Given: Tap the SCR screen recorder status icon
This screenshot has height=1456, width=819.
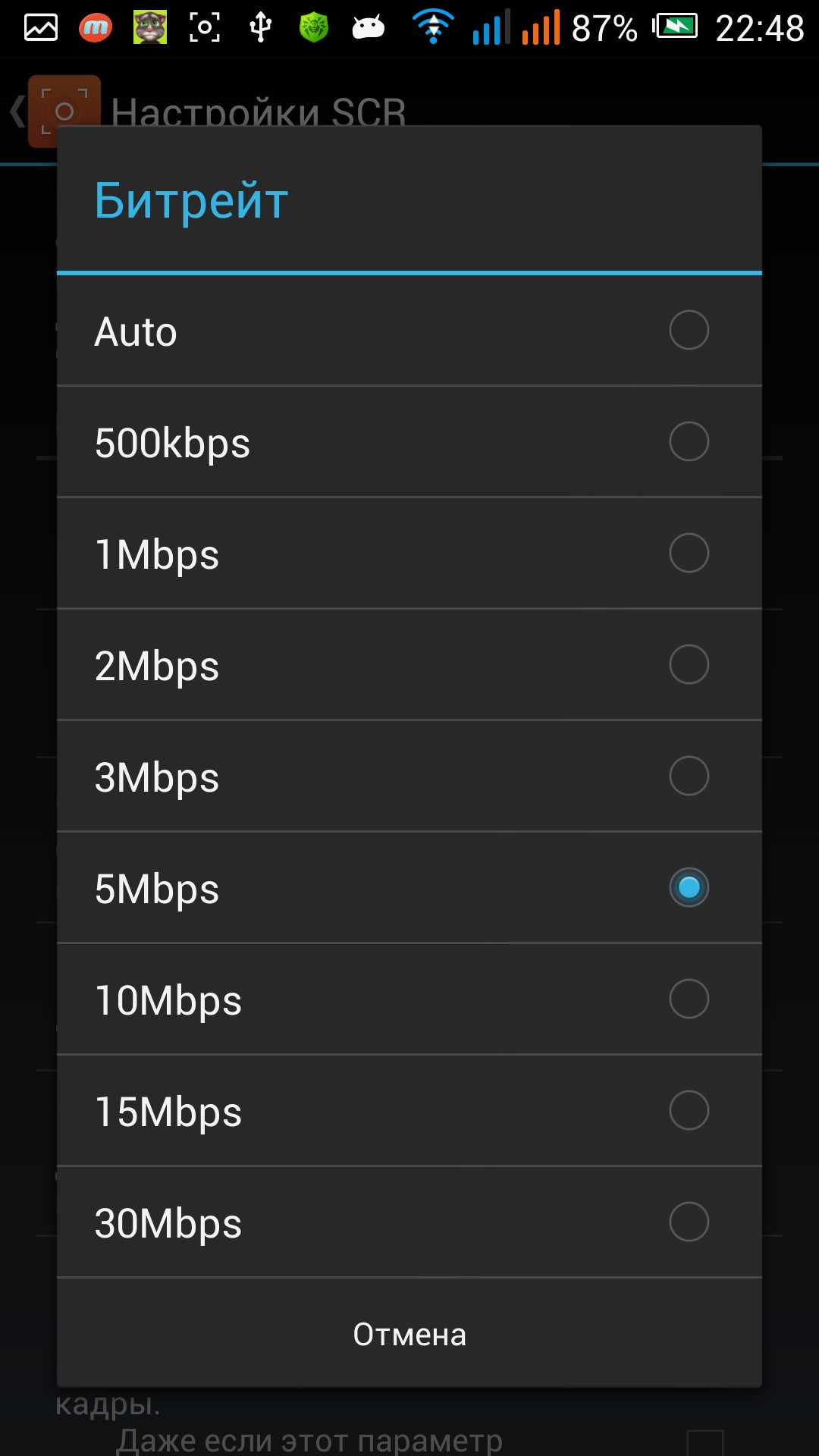Looking at the screenshot, I should tap(205, 28).
